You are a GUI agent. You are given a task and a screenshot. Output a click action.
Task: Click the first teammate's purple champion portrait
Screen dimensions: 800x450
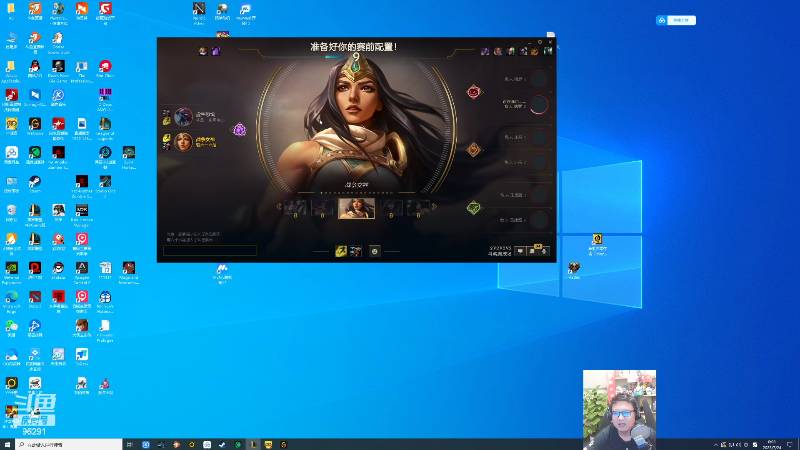point(183,117)
